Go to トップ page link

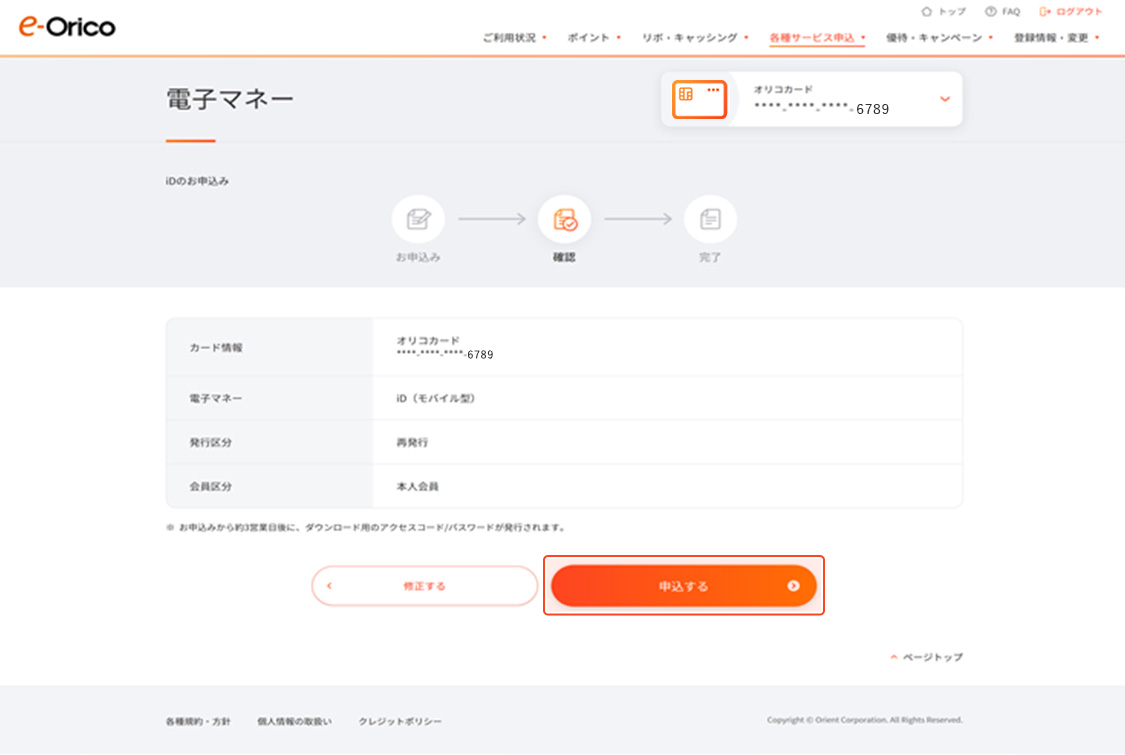pyautogui.click(x=952, y=11)
